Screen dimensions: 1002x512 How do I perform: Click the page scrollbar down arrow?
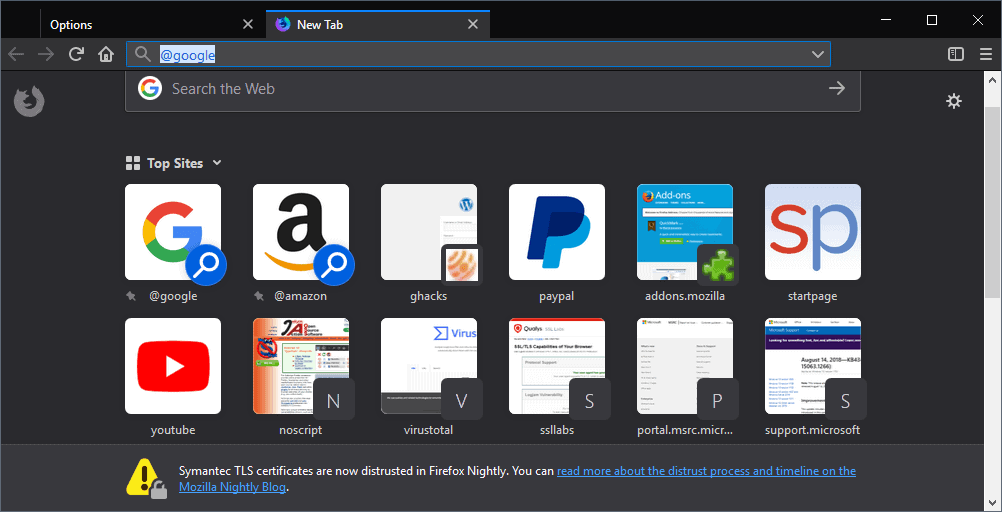pos(992,502)
